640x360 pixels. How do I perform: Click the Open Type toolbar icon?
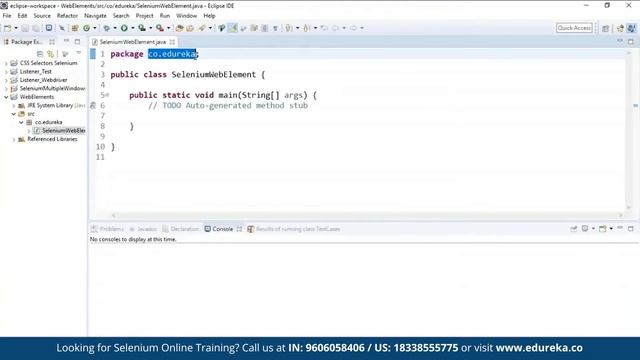coord(179,28)
